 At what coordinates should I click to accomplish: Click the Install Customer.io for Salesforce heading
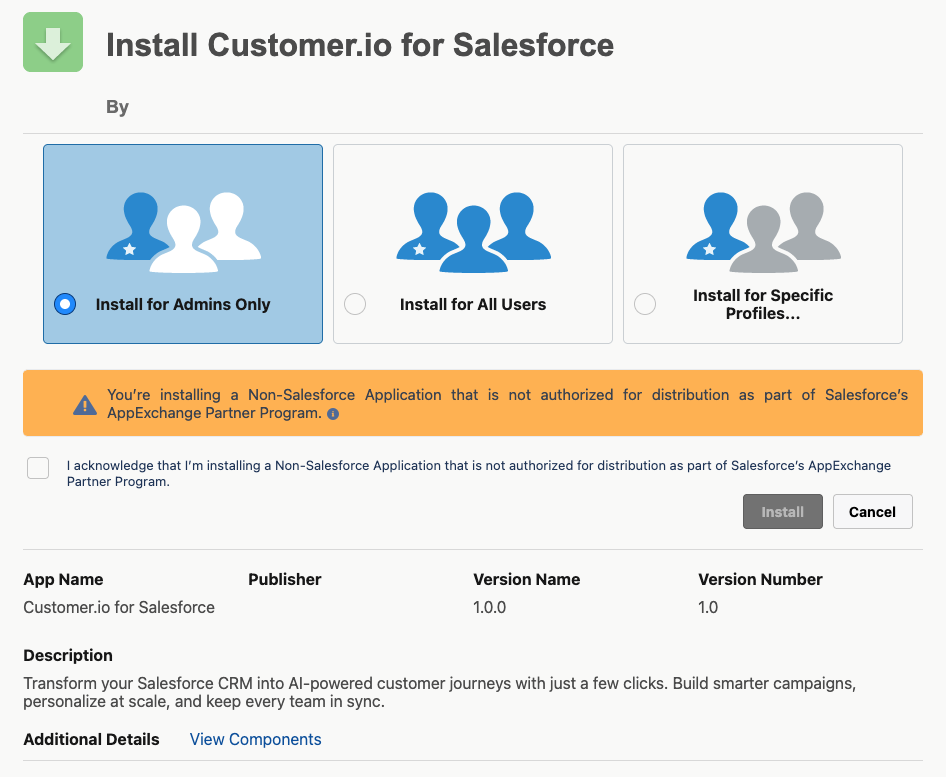click(x=360, y=45)
